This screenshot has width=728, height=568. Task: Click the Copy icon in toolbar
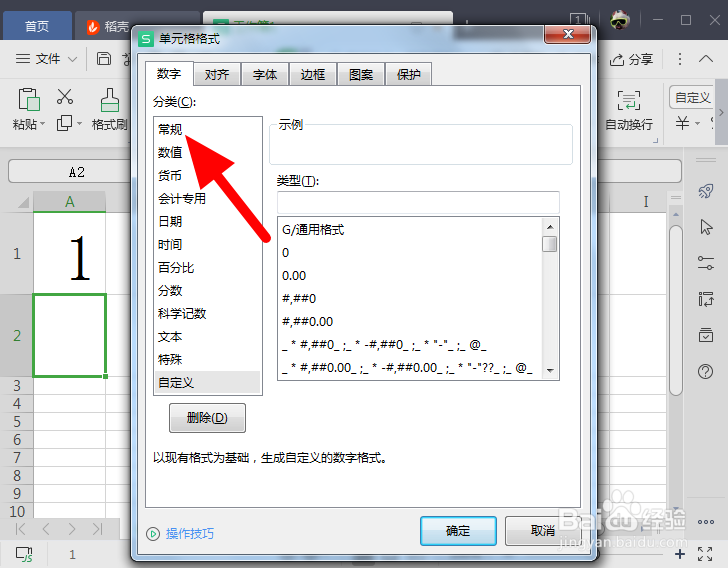click(64, 123)
